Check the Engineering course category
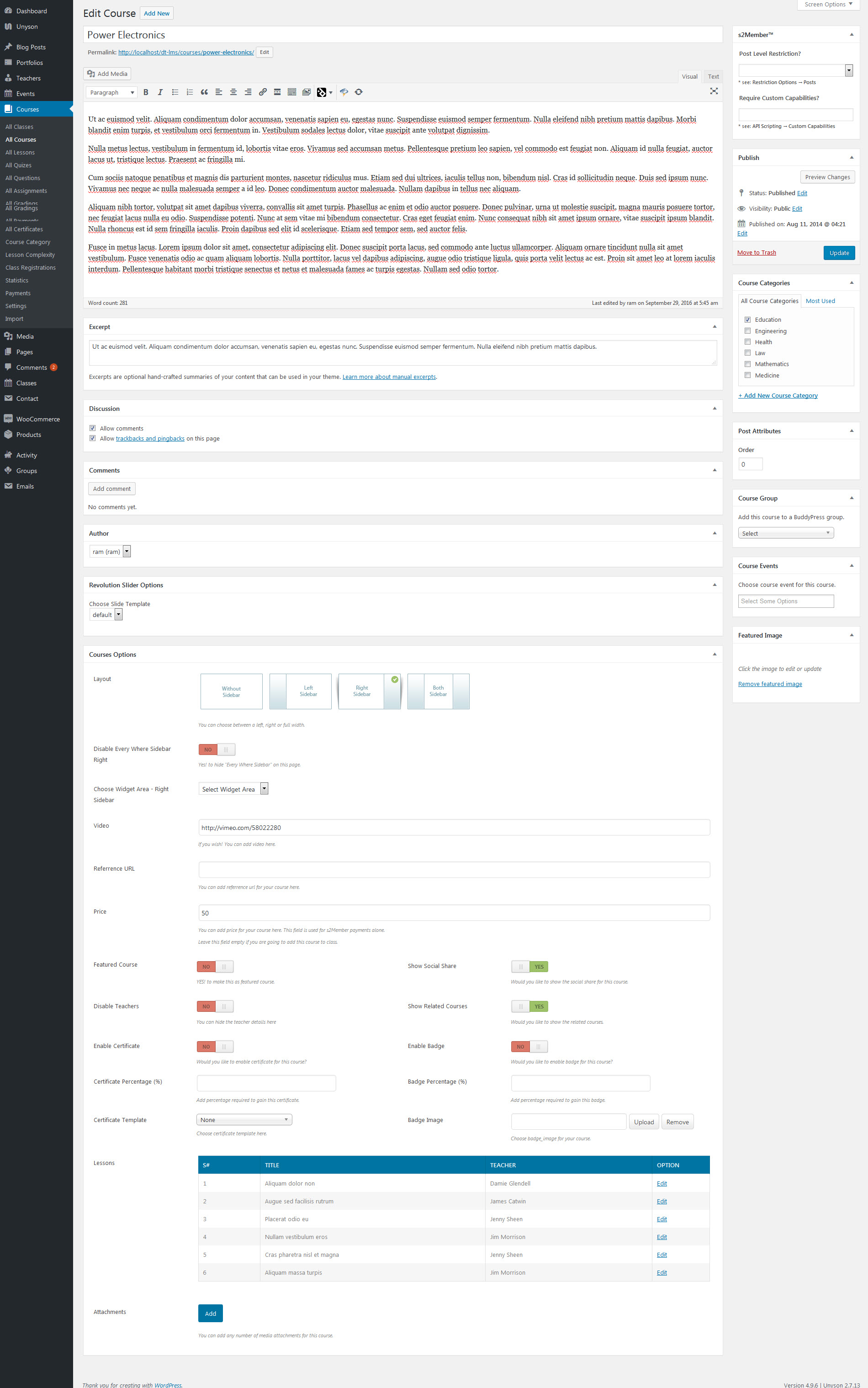The image size is (868, 1388). 747,331
